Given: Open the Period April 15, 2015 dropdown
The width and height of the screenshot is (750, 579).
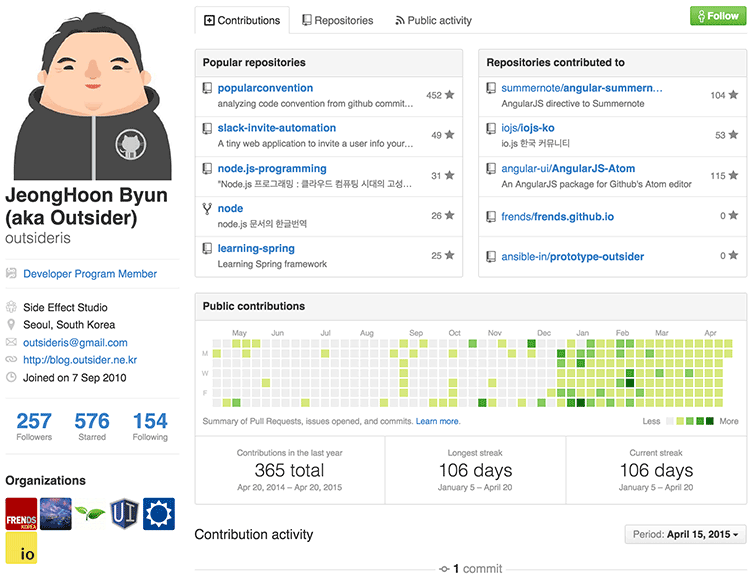Looking at the screenshot, I should pyautogui.click(x=685, y=534).
